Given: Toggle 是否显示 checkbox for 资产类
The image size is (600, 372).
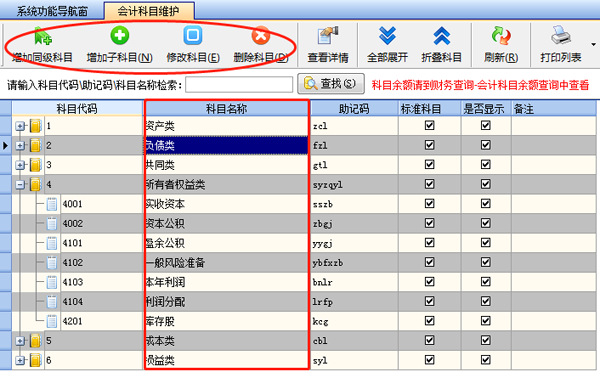Looking at the screenshot, I should tap(486, 125).
